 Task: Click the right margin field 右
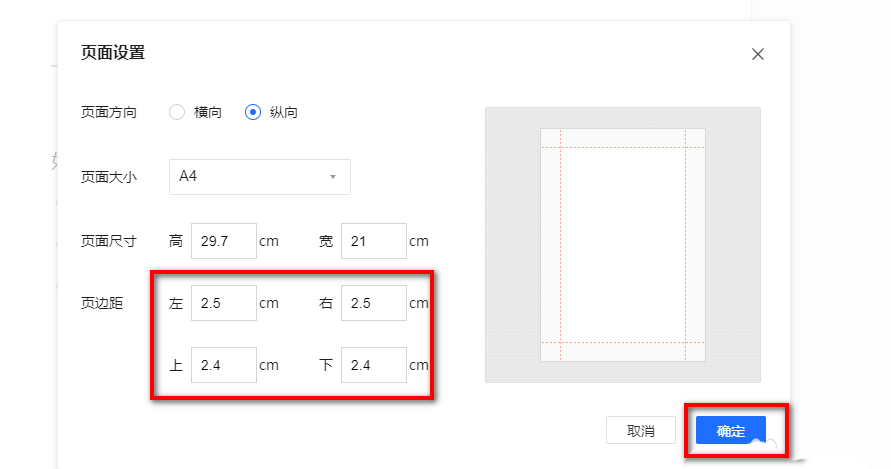pos(374,303)
